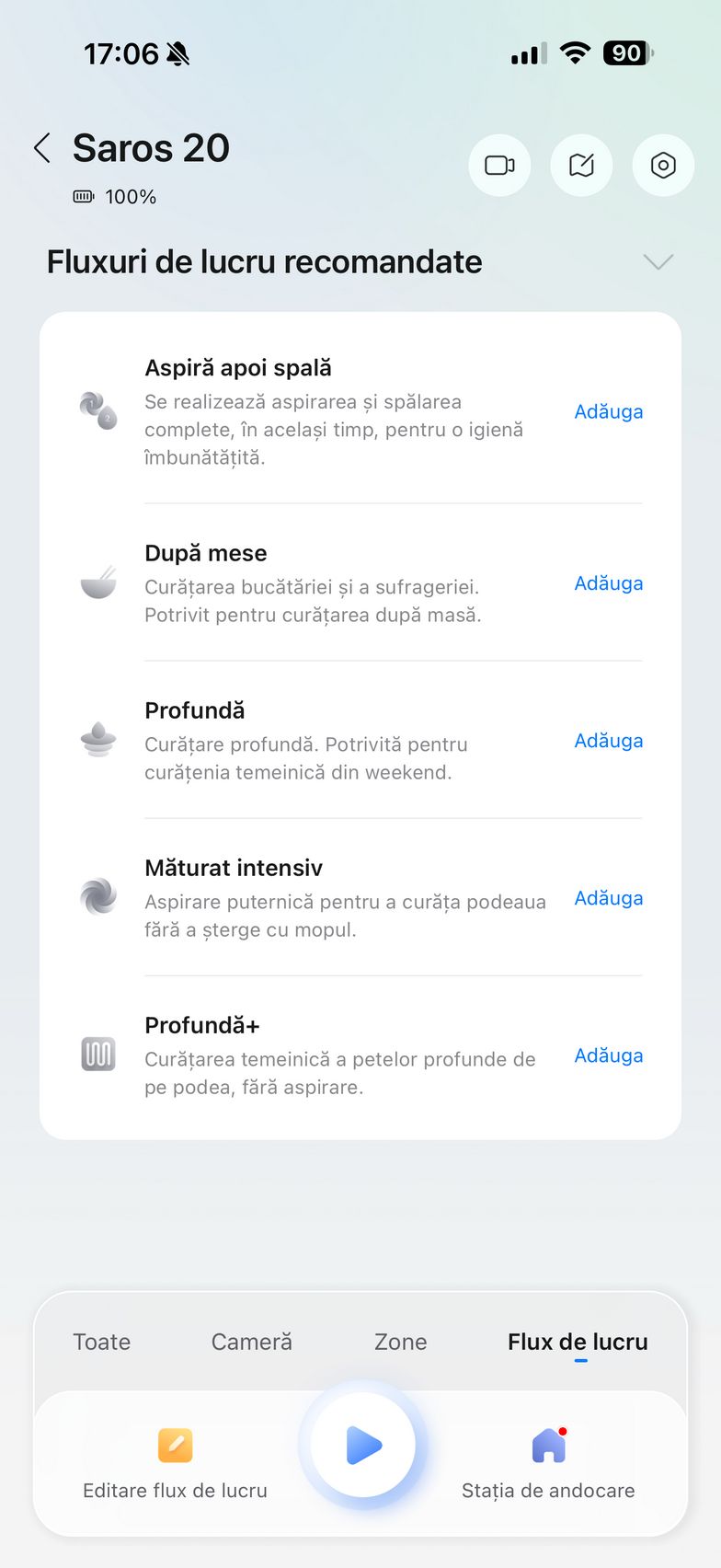Select the Zone tab
This screenshot has height=1568, width=721.
(401, 1342)
